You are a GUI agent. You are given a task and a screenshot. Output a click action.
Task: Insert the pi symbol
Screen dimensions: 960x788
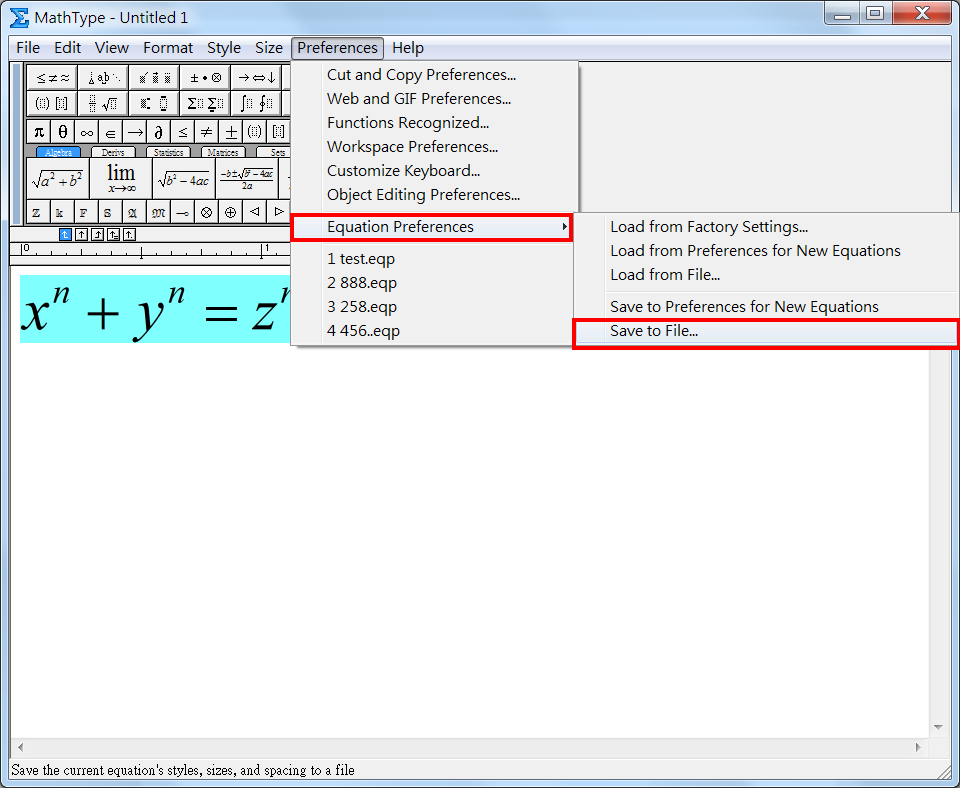pyautogui.click(x=39, y=132)
